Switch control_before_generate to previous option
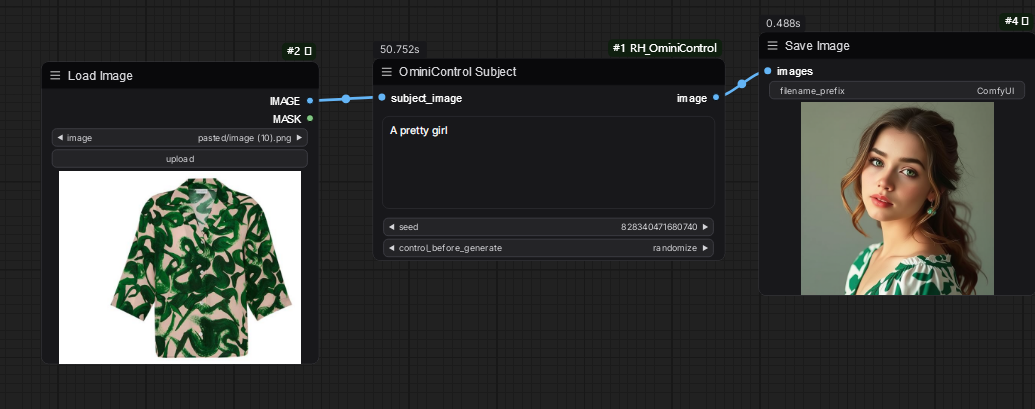 391,248
